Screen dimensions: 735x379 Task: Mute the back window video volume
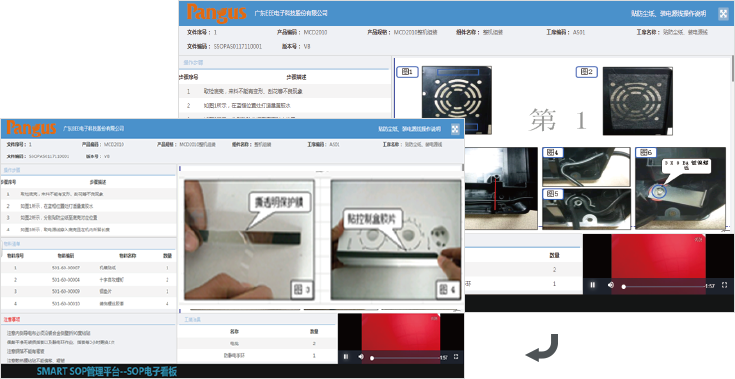[611, 285]
